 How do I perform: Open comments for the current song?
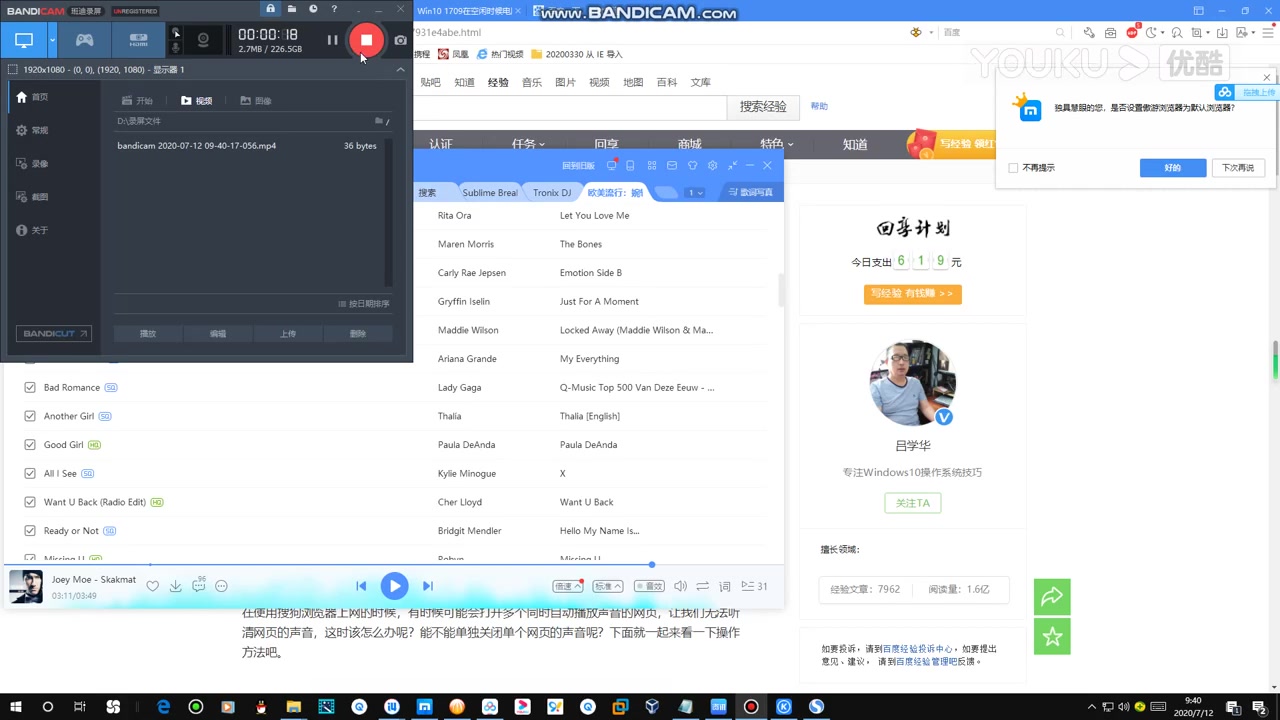[x=199, y=585]
